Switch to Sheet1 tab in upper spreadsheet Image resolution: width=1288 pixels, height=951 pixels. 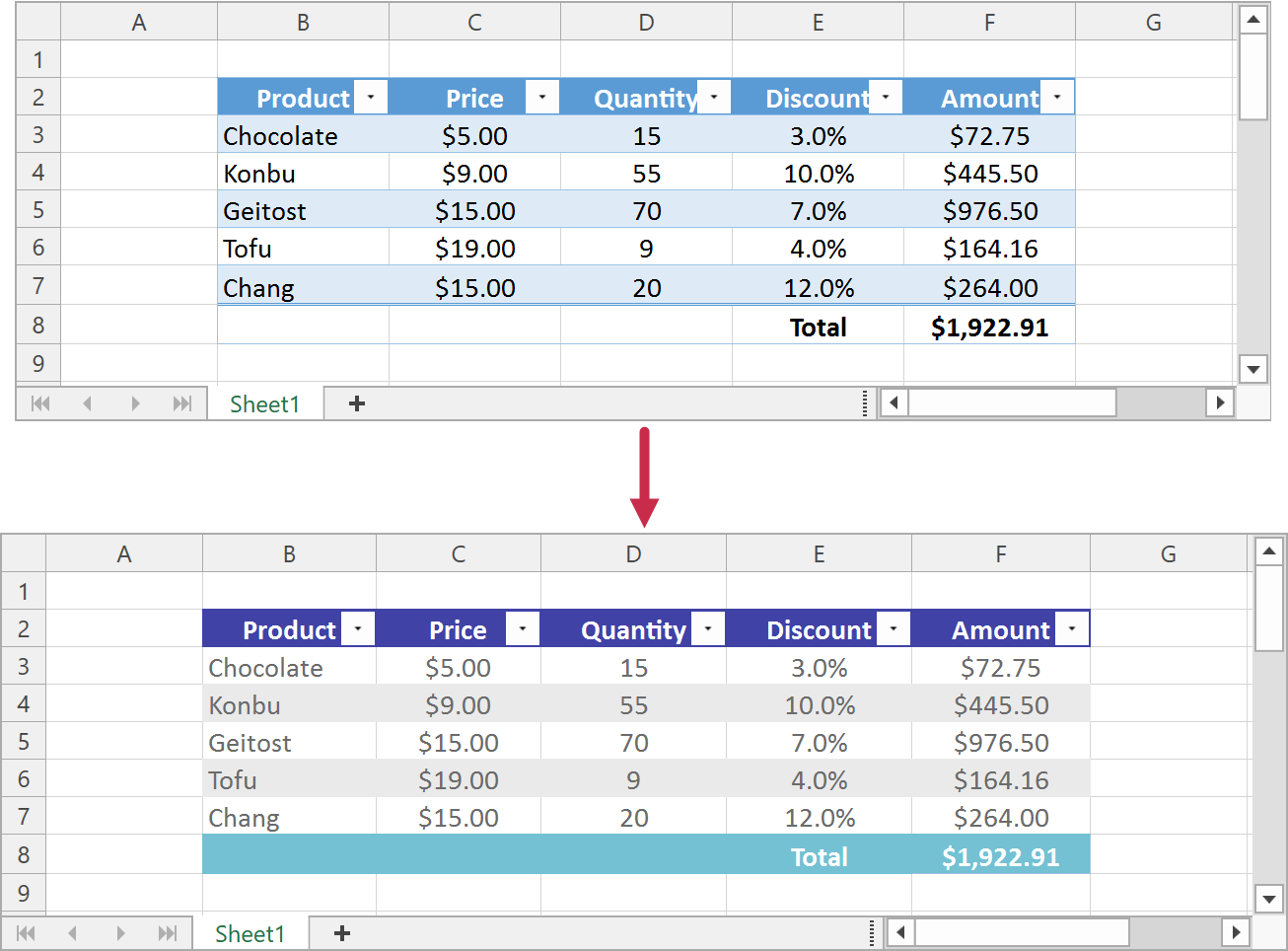(x=264, y=403)
